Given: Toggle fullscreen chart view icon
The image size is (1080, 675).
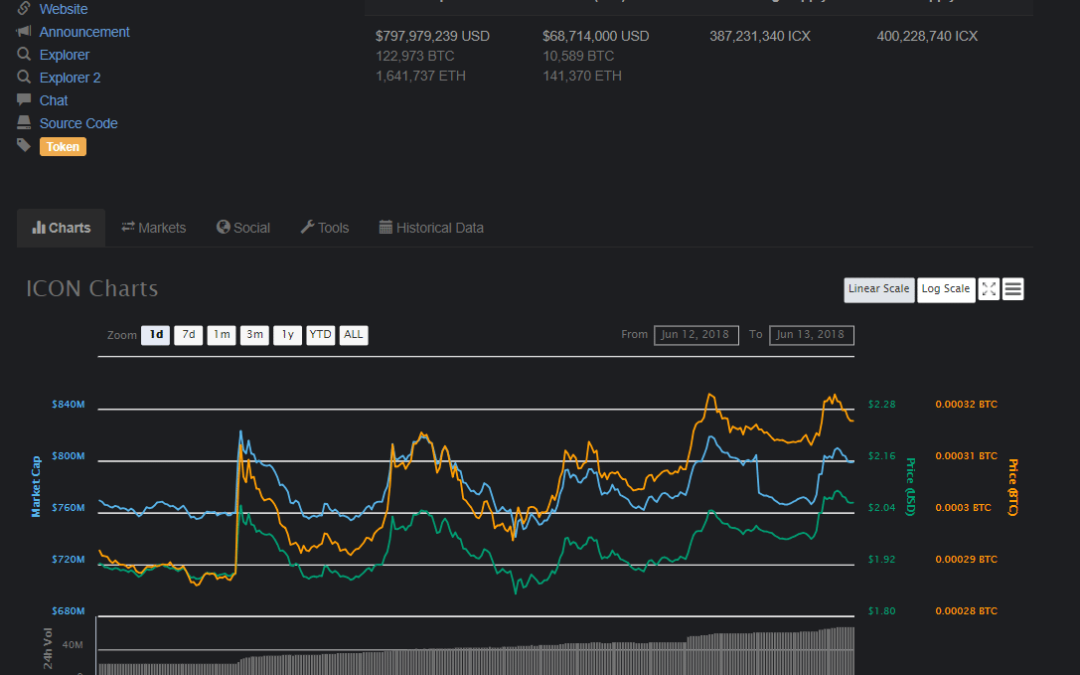Looking at the screenshot, I should (x=988, y=289).
